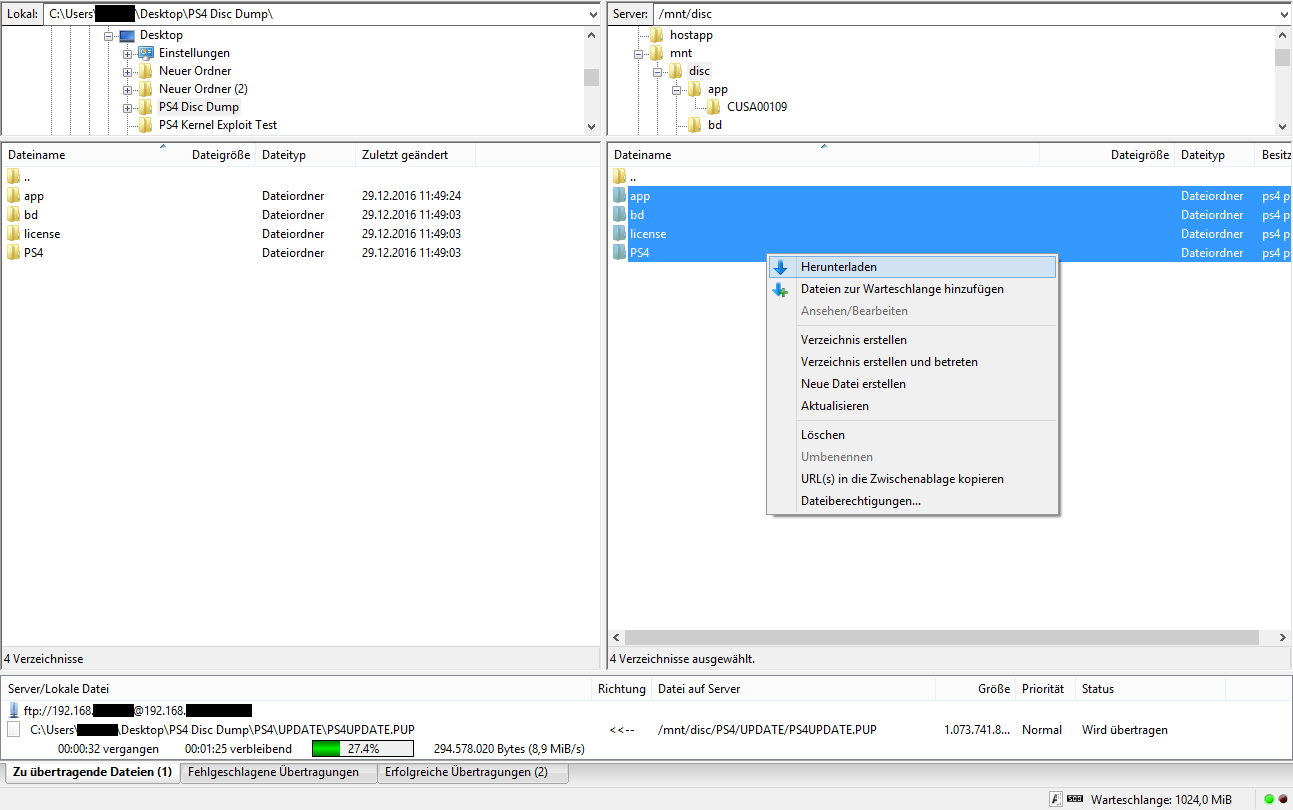The width and height of the screenshot is (1293, 810).
Task: Select PS4 Kernel Exploit Test in the local tree
Action: (x=218, y=125)
